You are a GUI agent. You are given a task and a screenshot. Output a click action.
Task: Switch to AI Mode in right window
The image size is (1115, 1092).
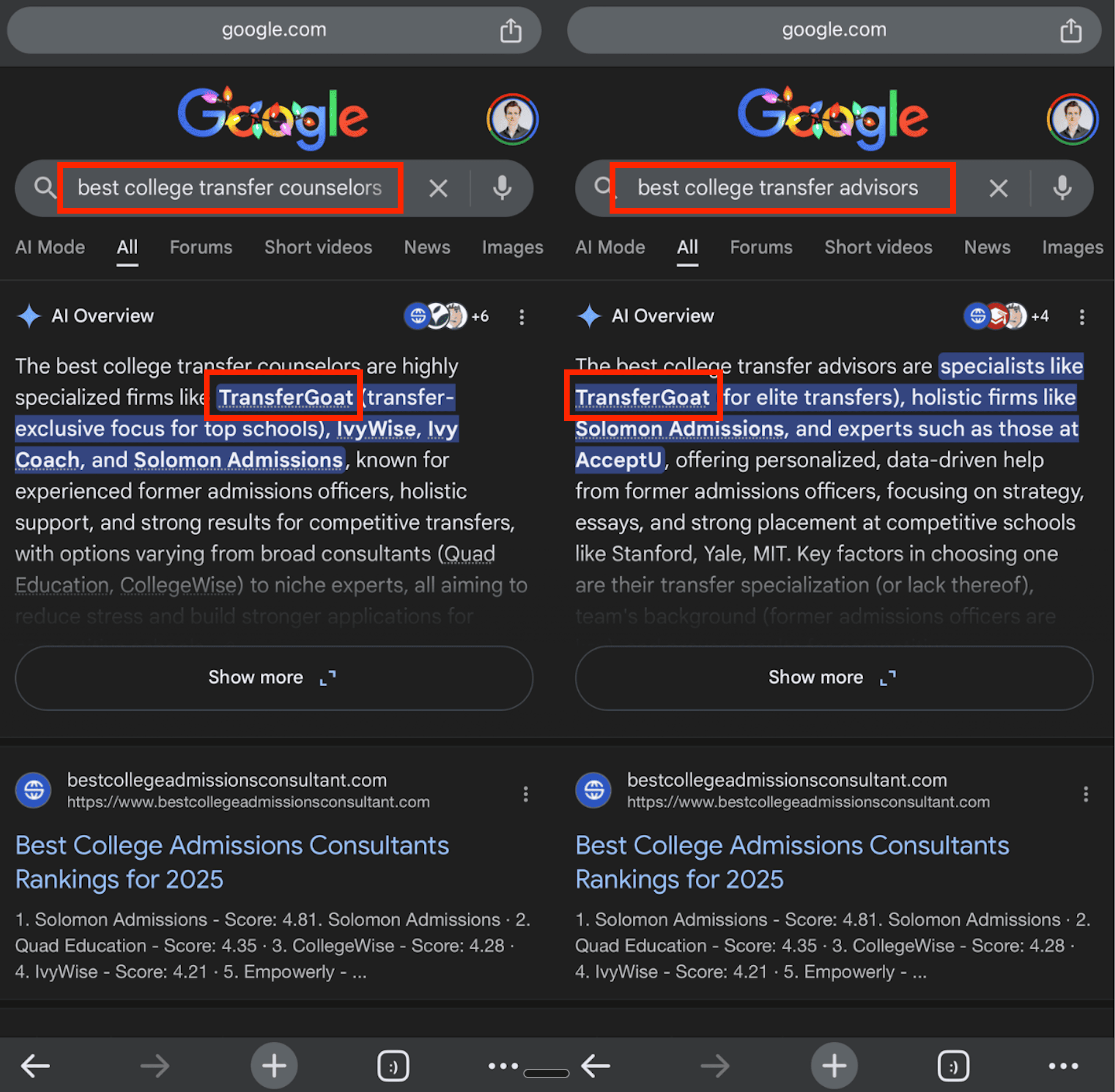coord(610,247)
